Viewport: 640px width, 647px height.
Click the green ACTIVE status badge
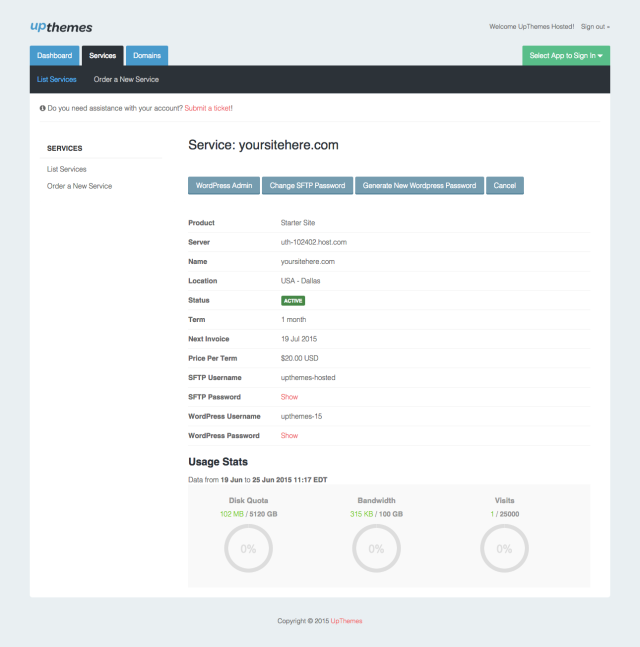(x=293, y=301)
